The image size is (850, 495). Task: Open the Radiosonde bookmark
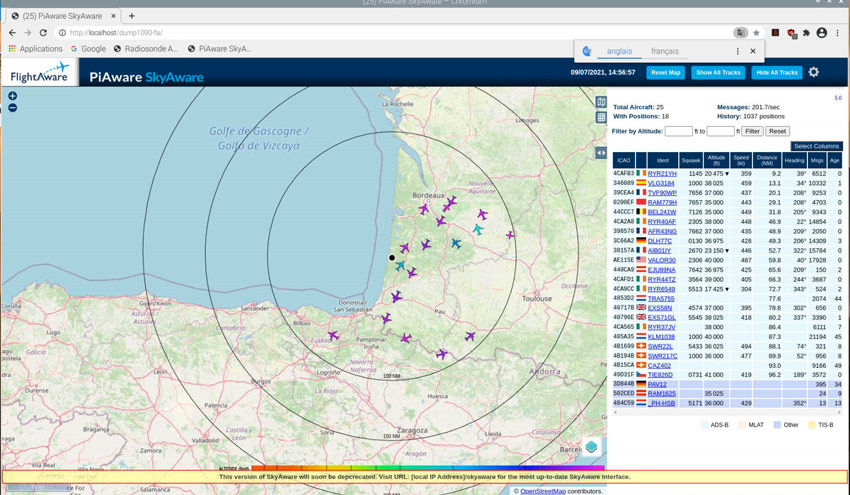point(145,49)
